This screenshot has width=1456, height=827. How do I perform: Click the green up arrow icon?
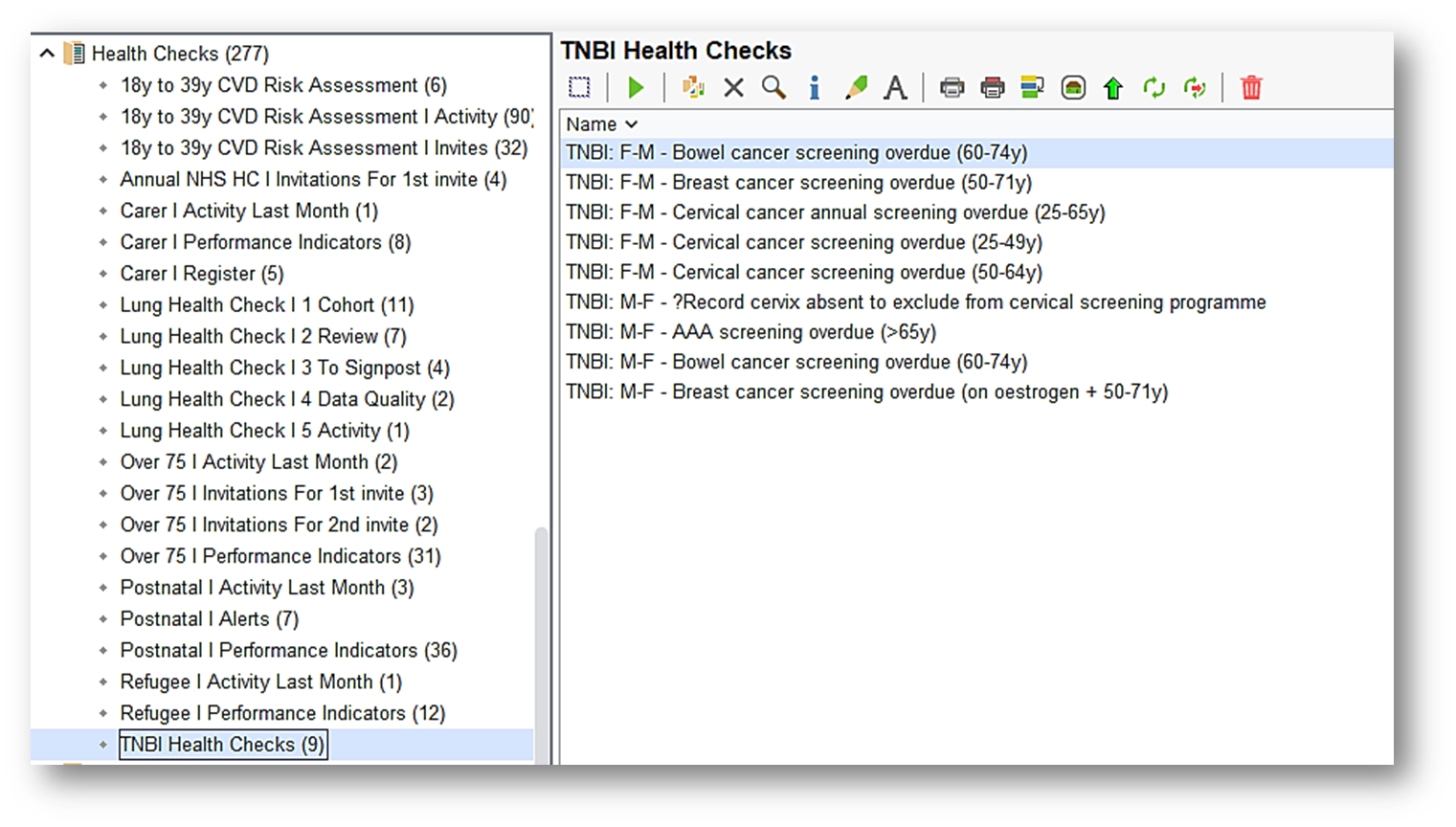[1113, 89]
